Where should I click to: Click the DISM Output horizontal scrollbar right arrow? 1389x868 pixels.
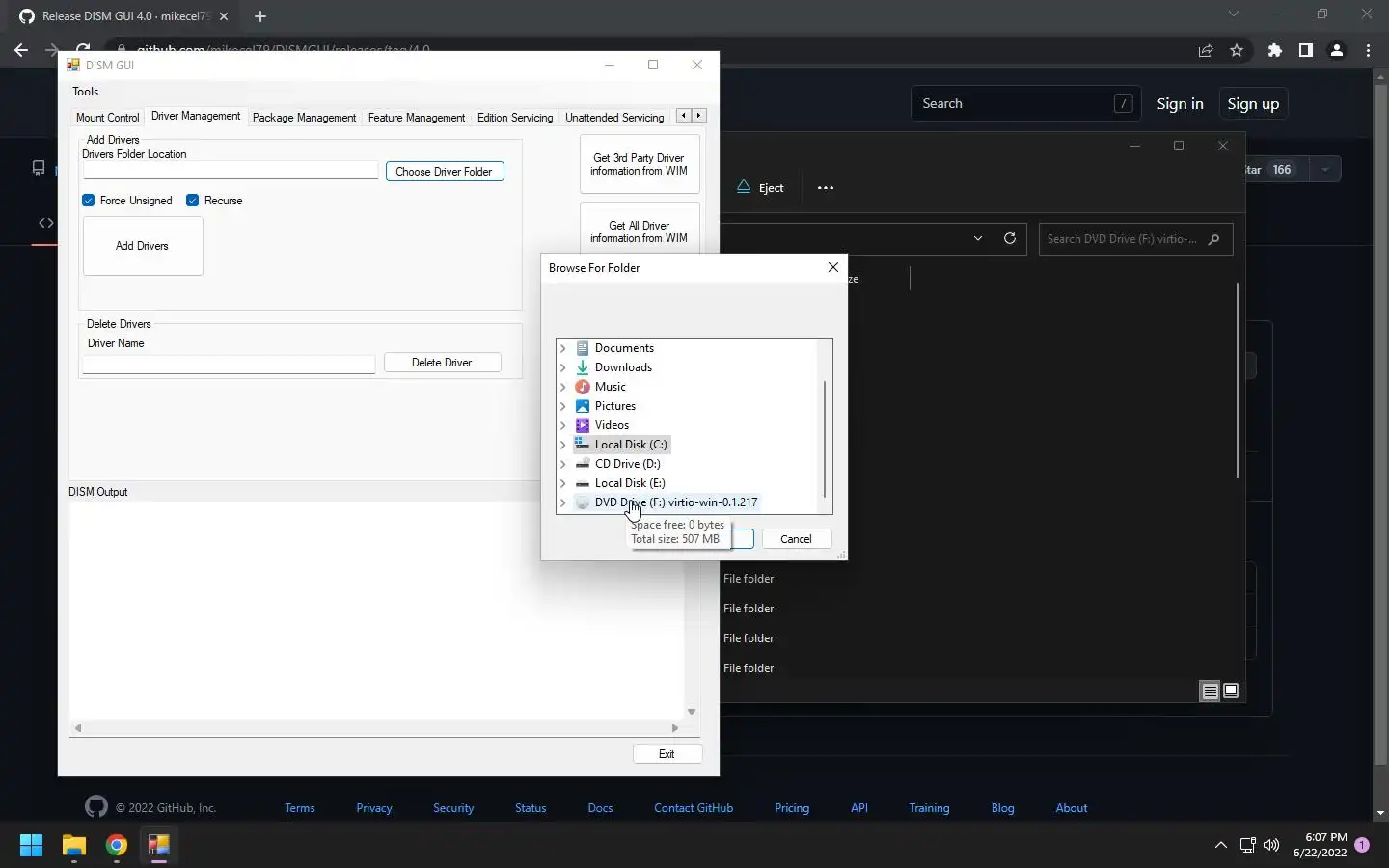[x=675, y=728]
